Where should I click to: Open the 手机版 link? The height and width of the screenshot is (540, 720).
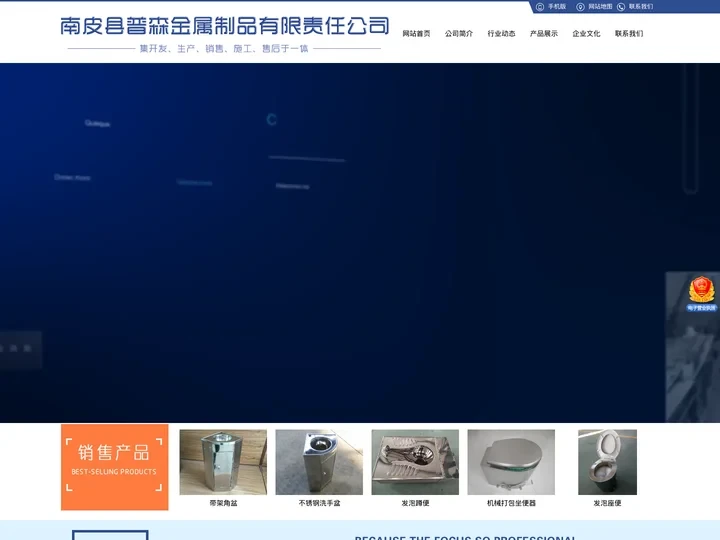(557, 6)
